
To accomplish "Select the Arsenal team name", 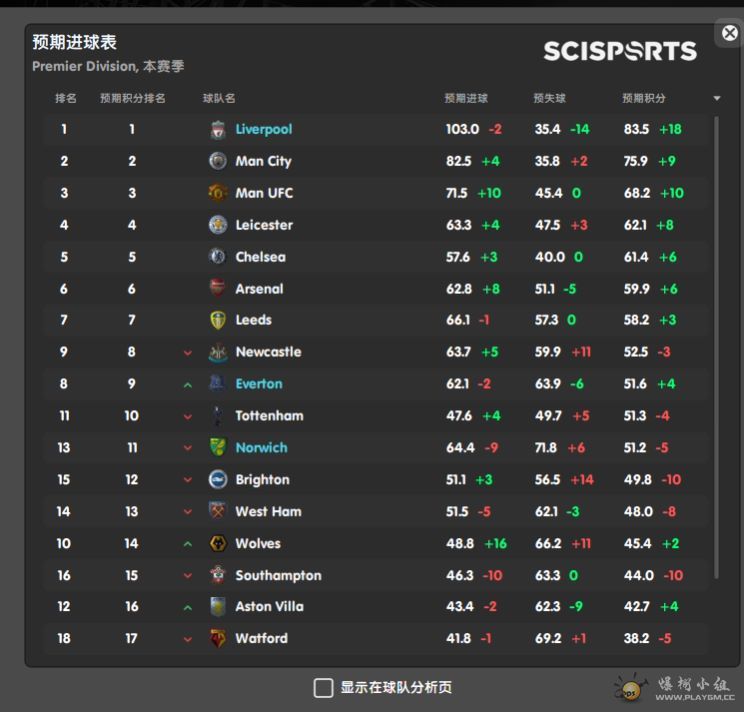I will (x=259, y=288).
